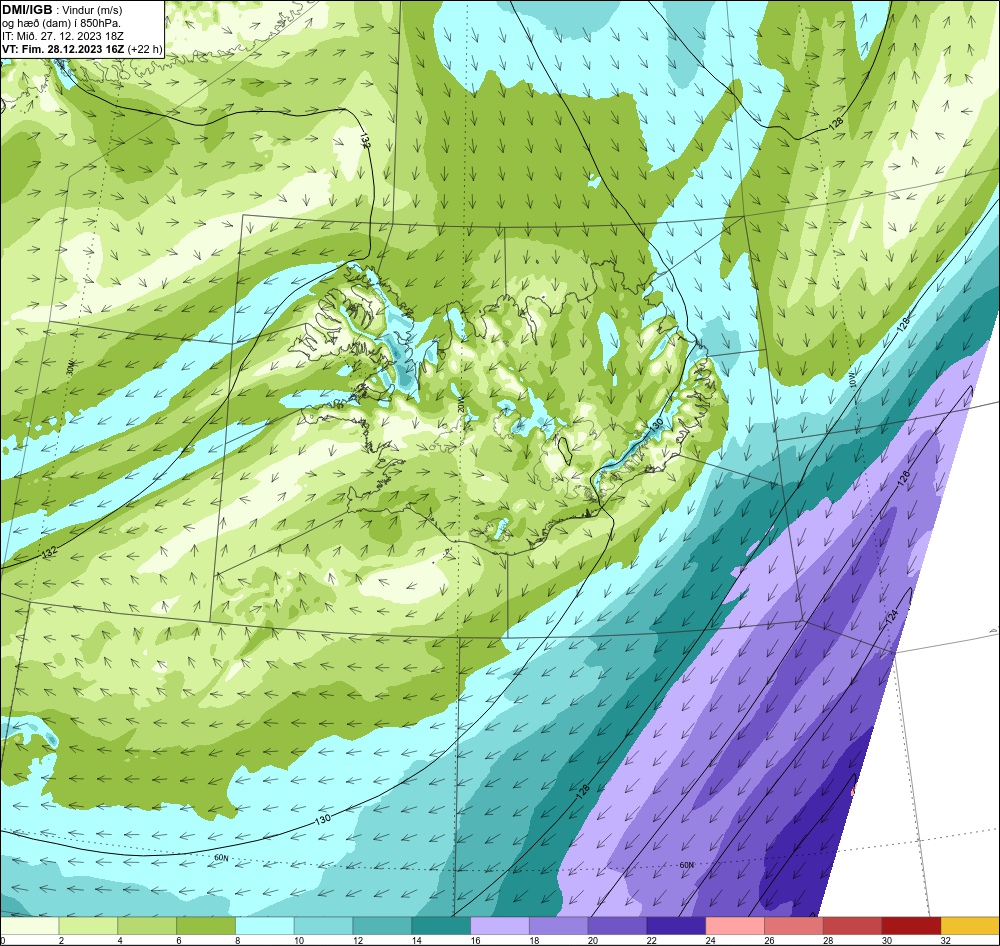Select the 'og hæð (dam) í 850hPa.' line
Image resolution: width=1000 pixels, height=946 pixels.
62,23
